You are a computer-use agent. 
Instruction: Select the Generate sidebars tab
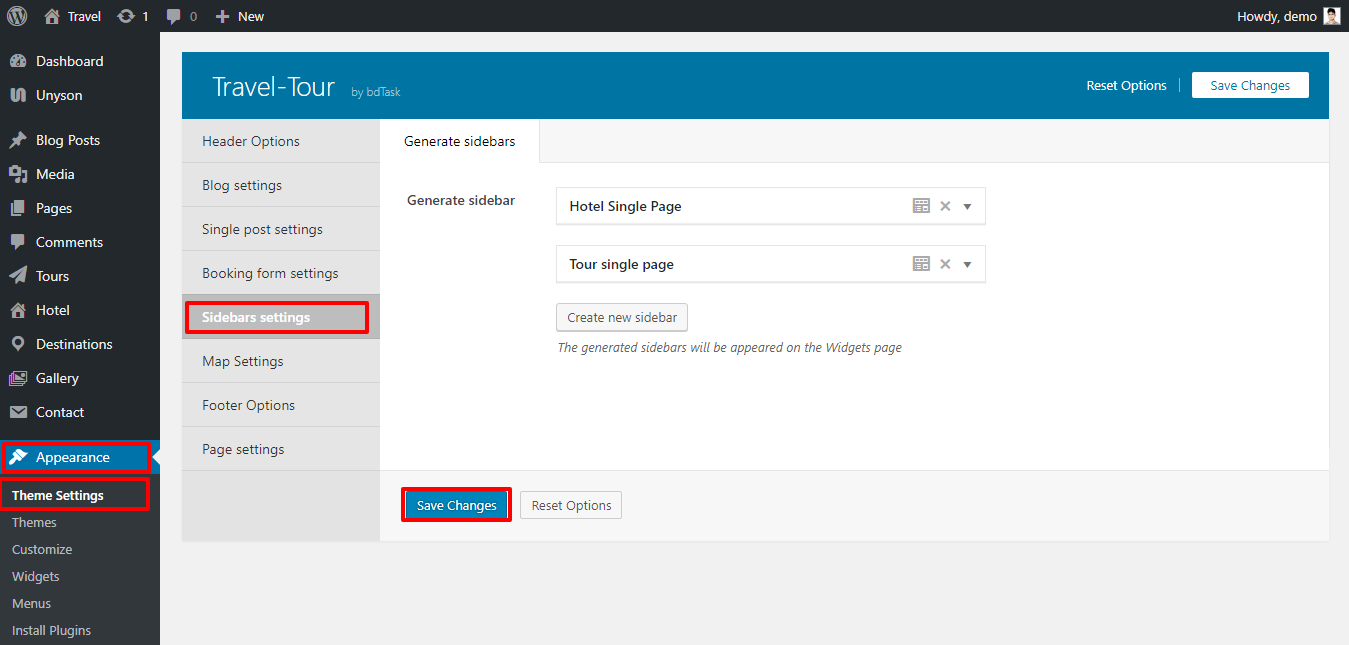460,141
